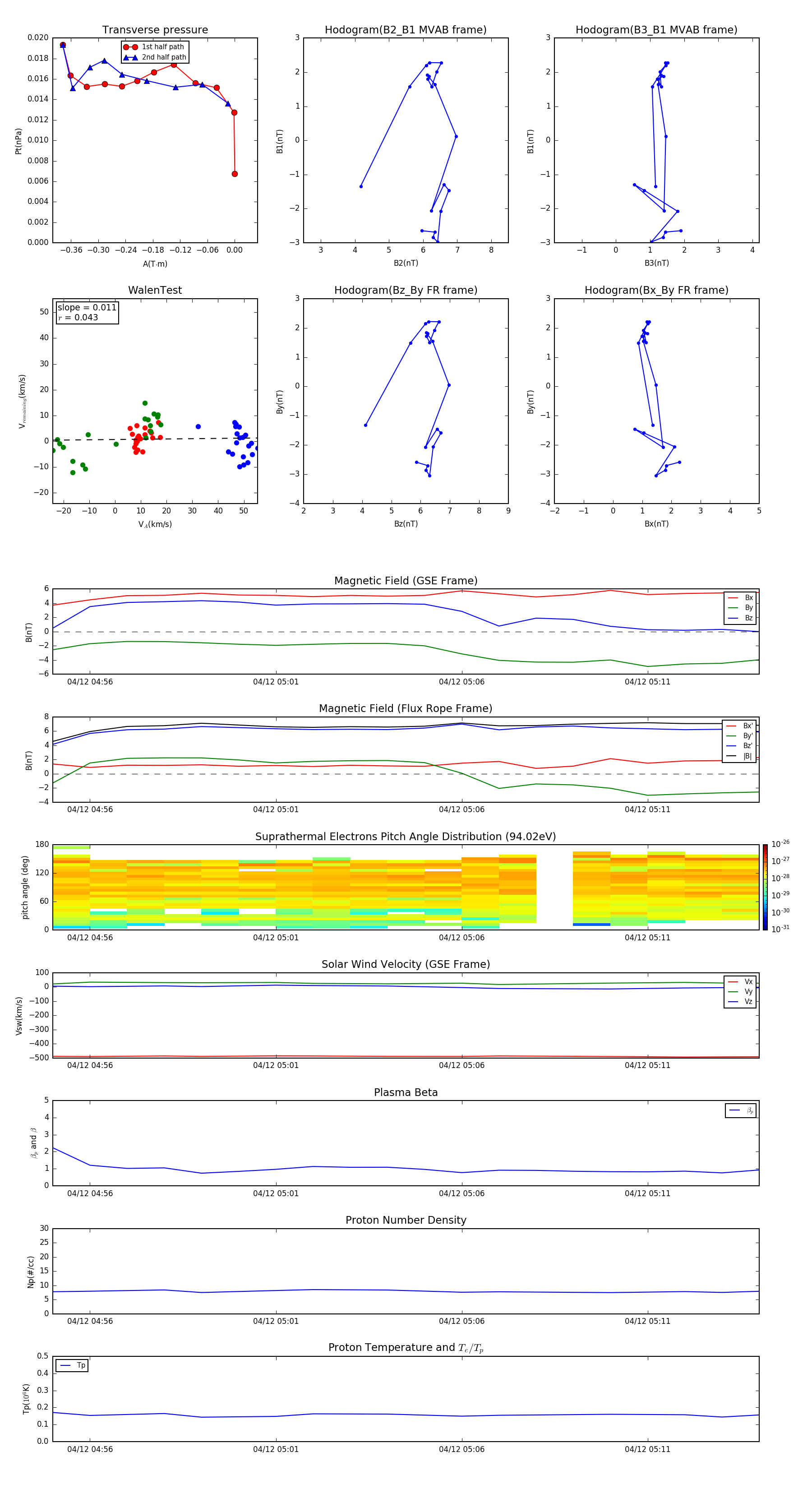The image size is (812, 1489).
Task: Click '04/12 05:06' tick under Flux Rope Frame plot
Action: click(462, 810)
